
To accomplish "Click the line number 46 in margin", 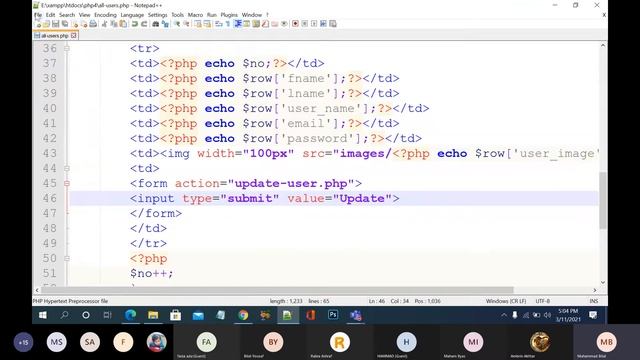I will click(50, 198).
